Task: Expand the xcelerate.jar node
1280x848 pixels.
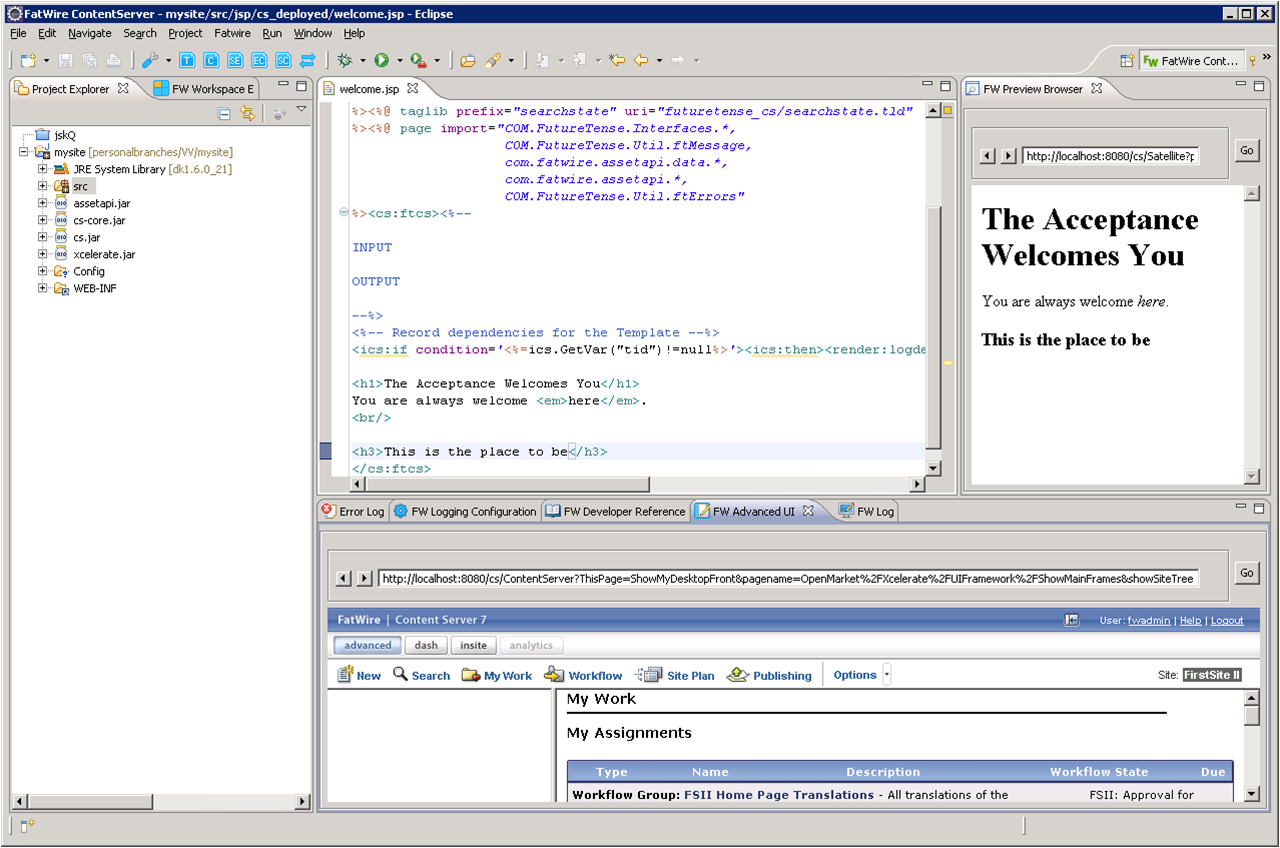Action: tap(43, 254)
